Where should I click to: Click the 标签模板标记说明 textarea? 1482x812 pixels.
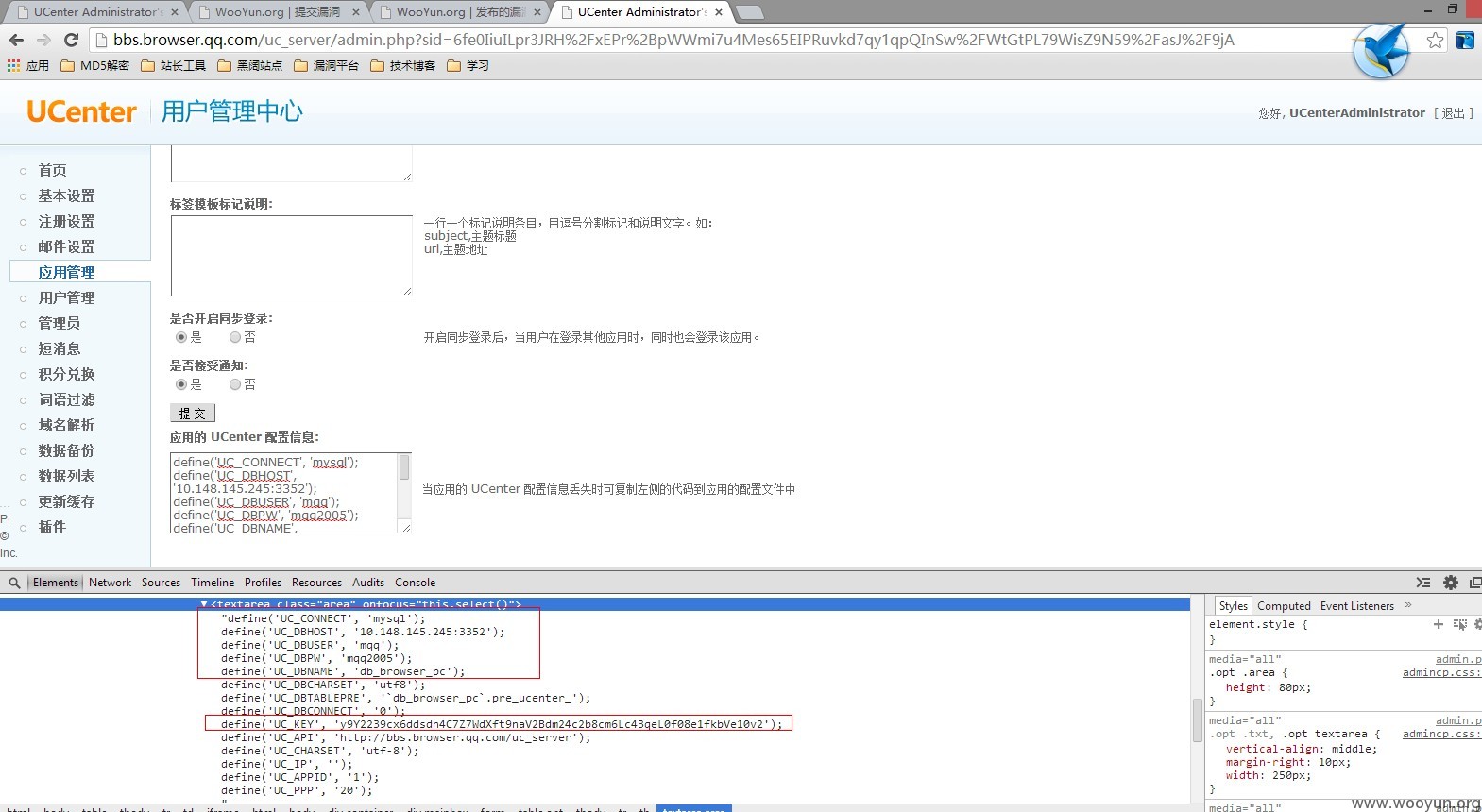(291, 256)
